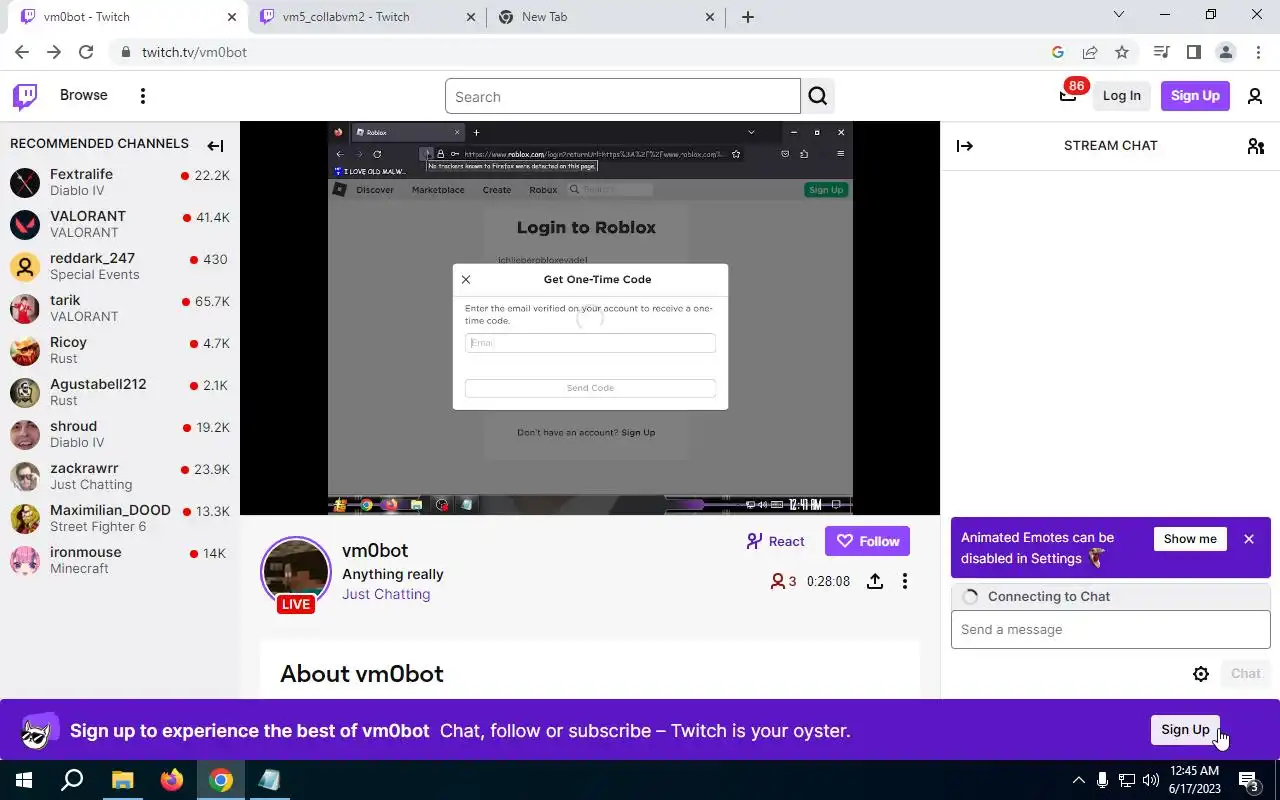This screenshot has height=800, width=1280.
Task: Open the user profile icon in Twitch header
Action: pyautogui.click(x=1255, y=96)
